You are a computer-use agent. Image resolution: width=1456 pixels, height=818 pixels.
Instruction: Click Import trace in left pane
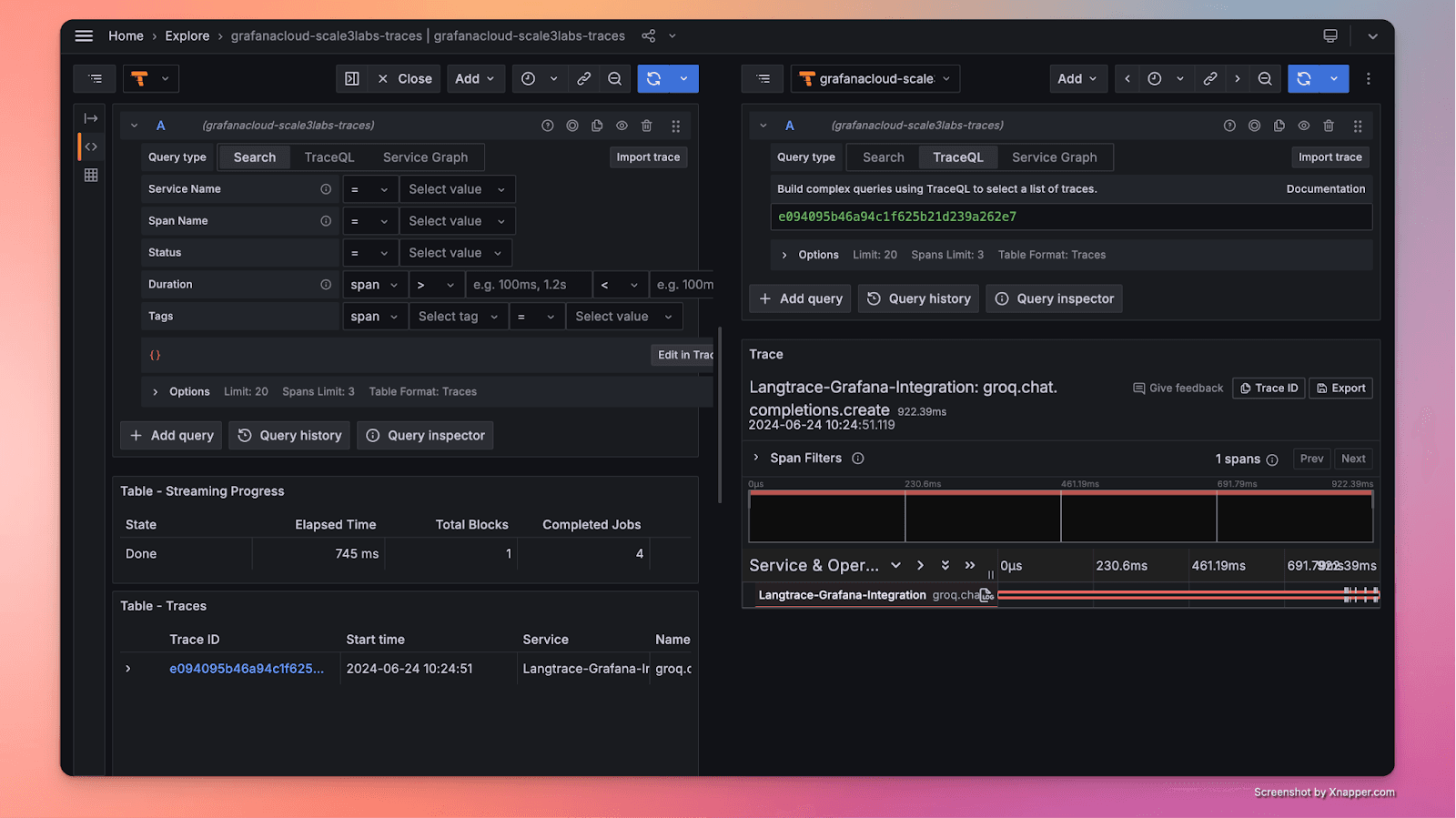[x=648, y=157]
